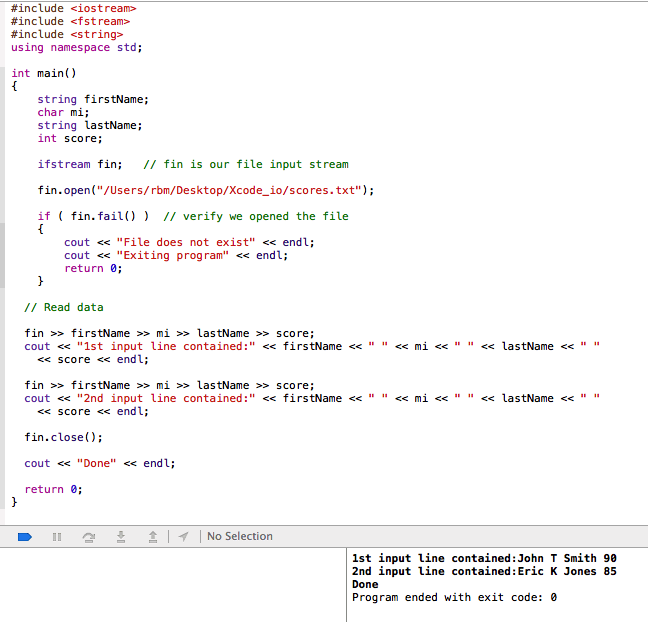Click the simulate location arrow icon

(183, 536)
